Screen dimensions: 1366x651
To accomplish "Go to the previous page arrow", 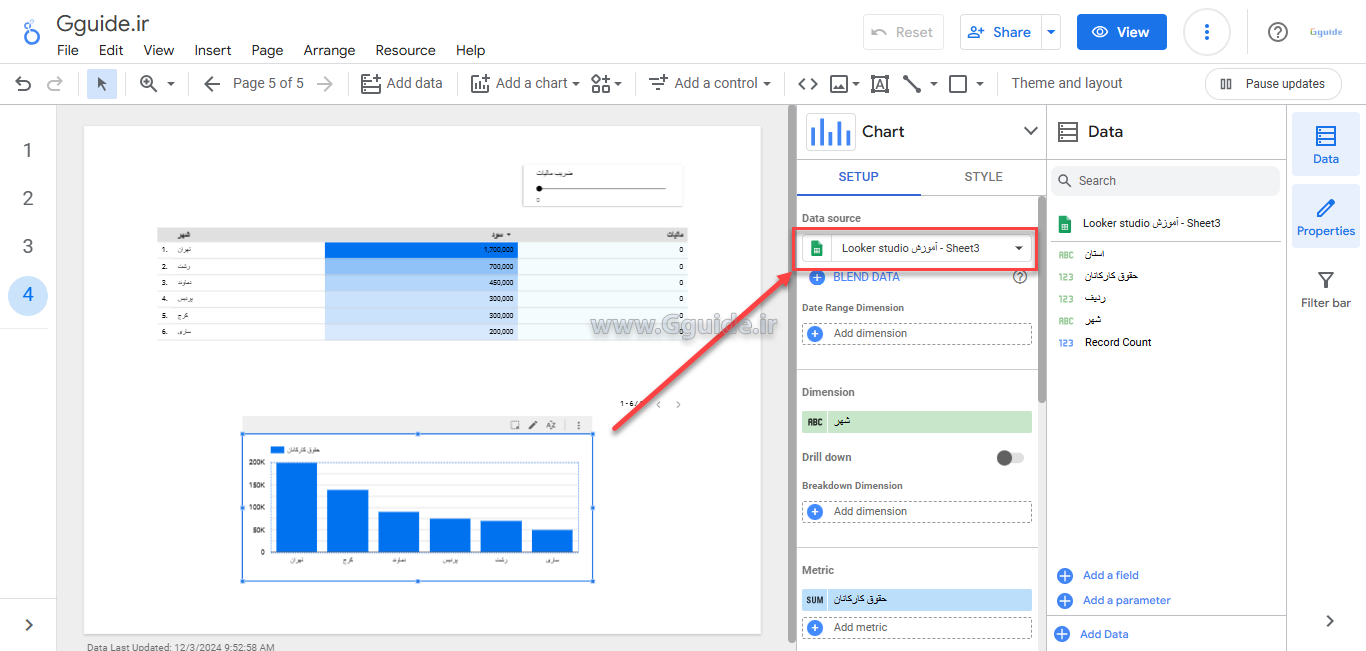I will pyautogui.click(x=211, y=84).
